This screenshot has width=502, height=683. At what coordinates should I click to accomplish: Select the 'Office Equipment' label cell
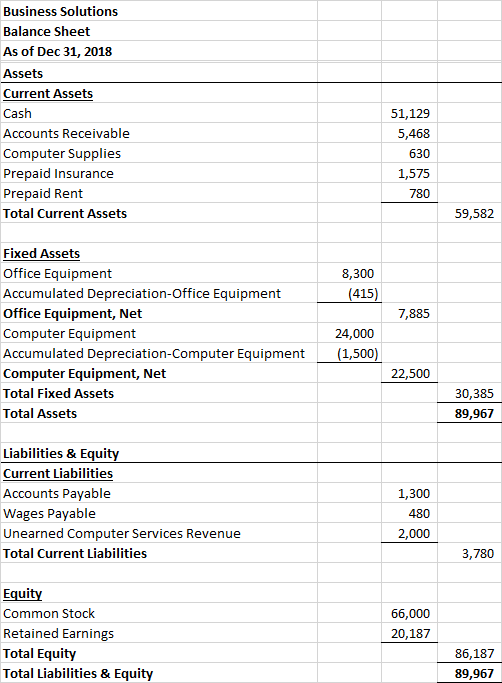tap(58, 274)
